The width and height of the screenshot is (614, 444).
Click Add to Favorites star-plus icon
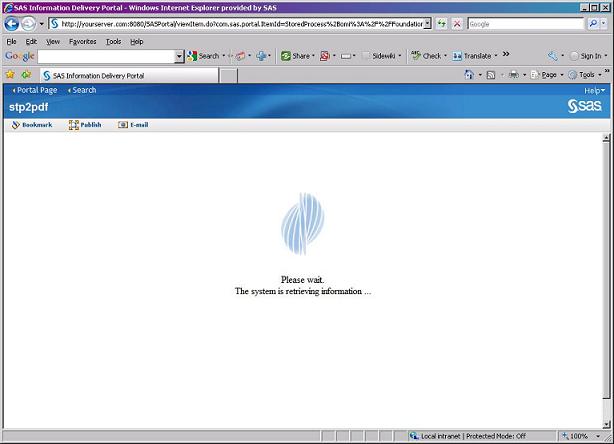[26, 74]
